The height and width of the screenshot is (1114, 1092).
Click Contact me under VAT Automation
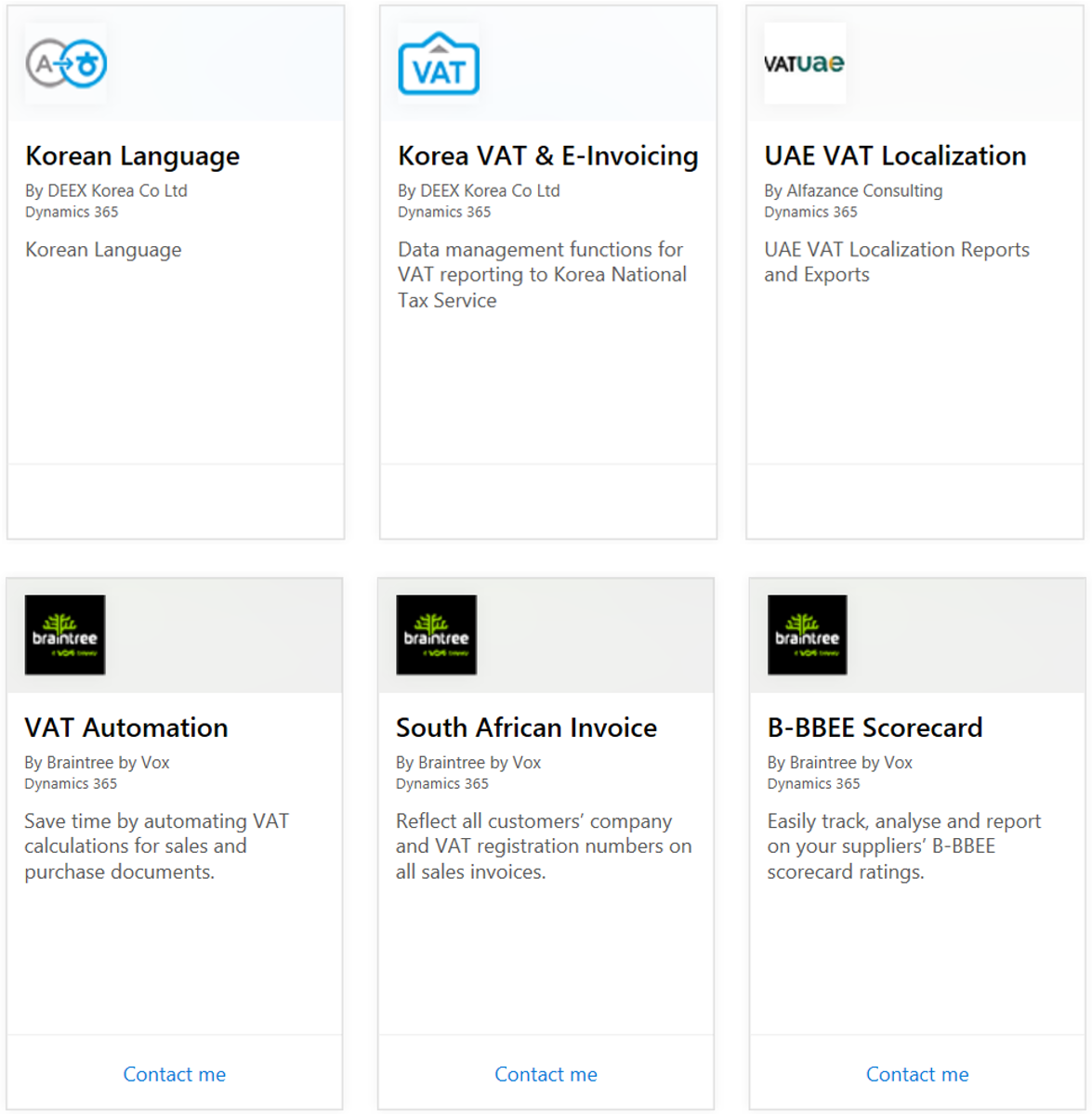(x=175, y=1074)
